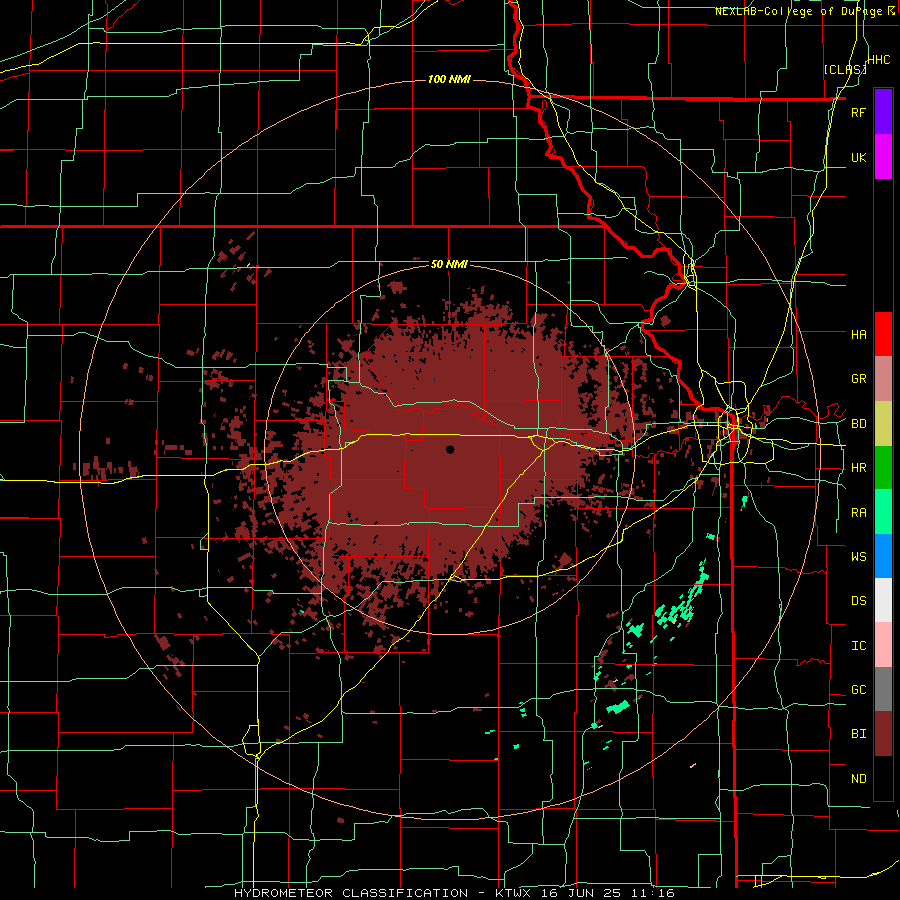Click the 'DS' legend label

point(858,601)
